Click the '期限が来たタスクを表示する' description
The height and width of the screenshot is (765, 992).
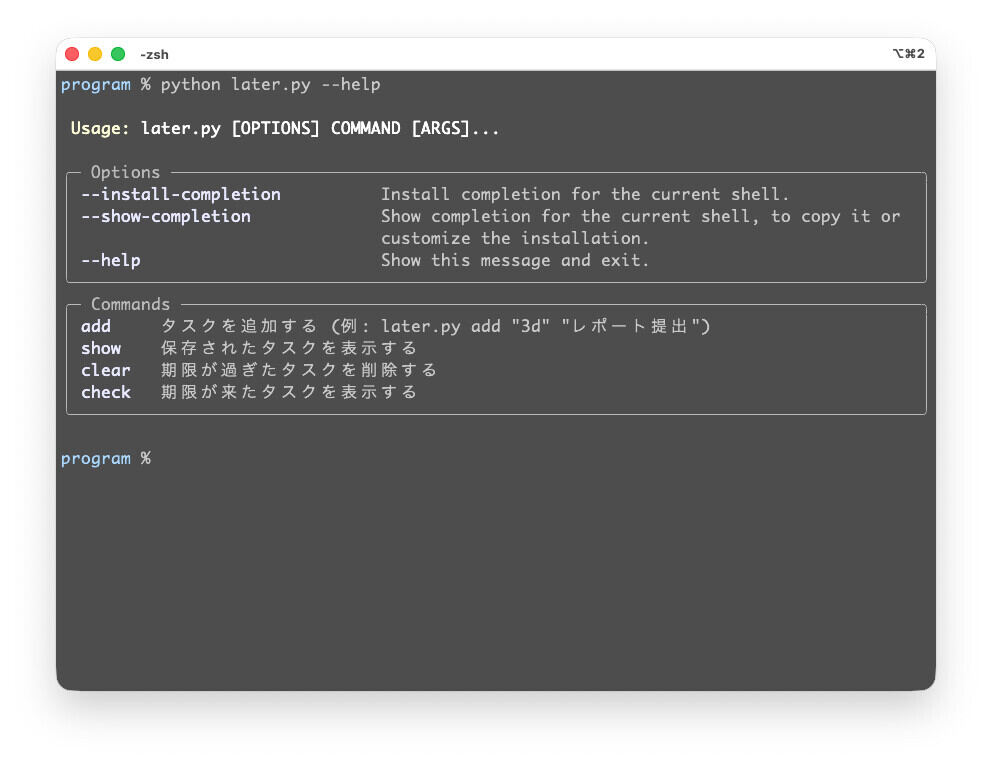[x=289, y=392]
